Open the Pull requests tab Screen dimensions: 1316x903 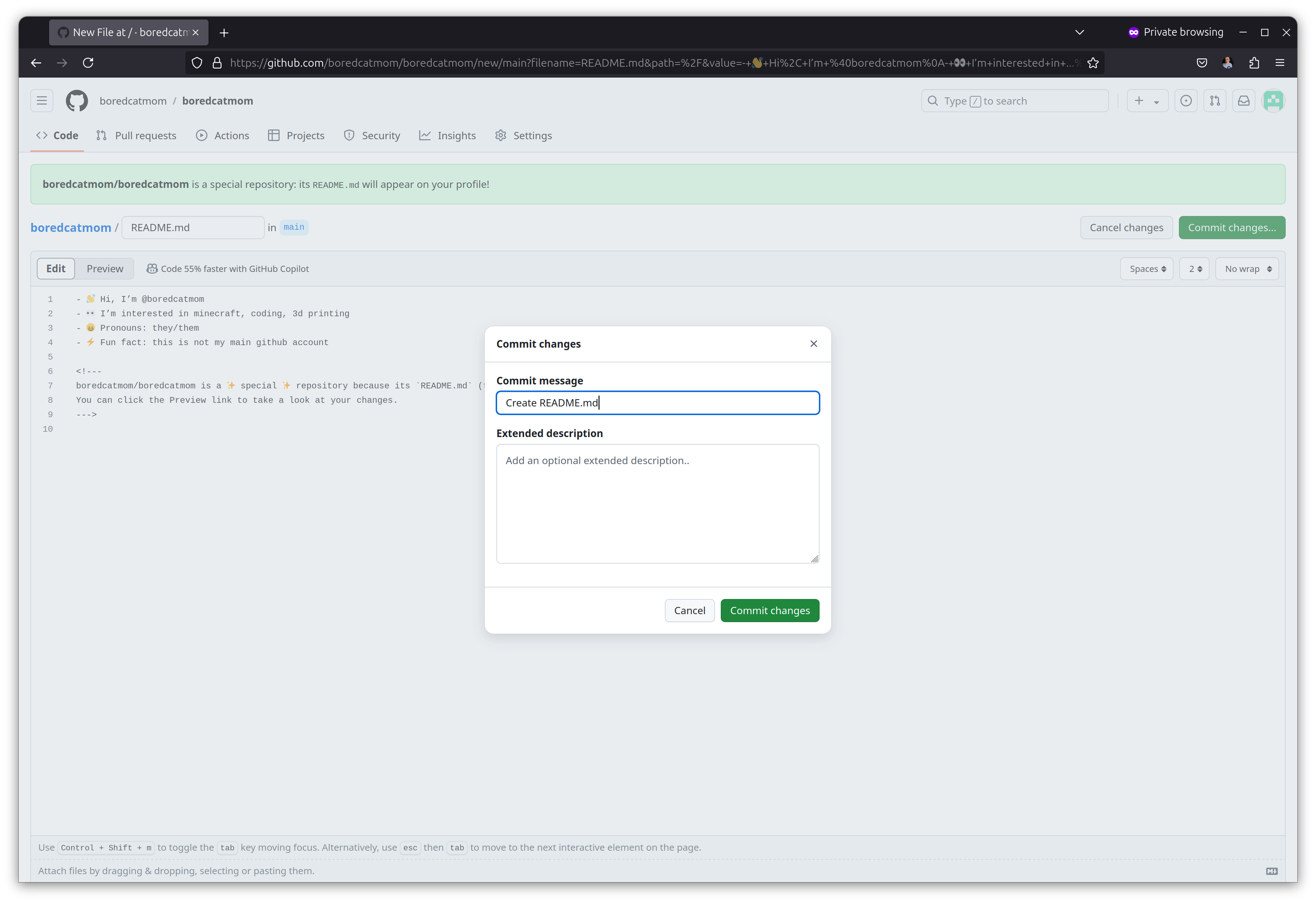tap(136, 136)
